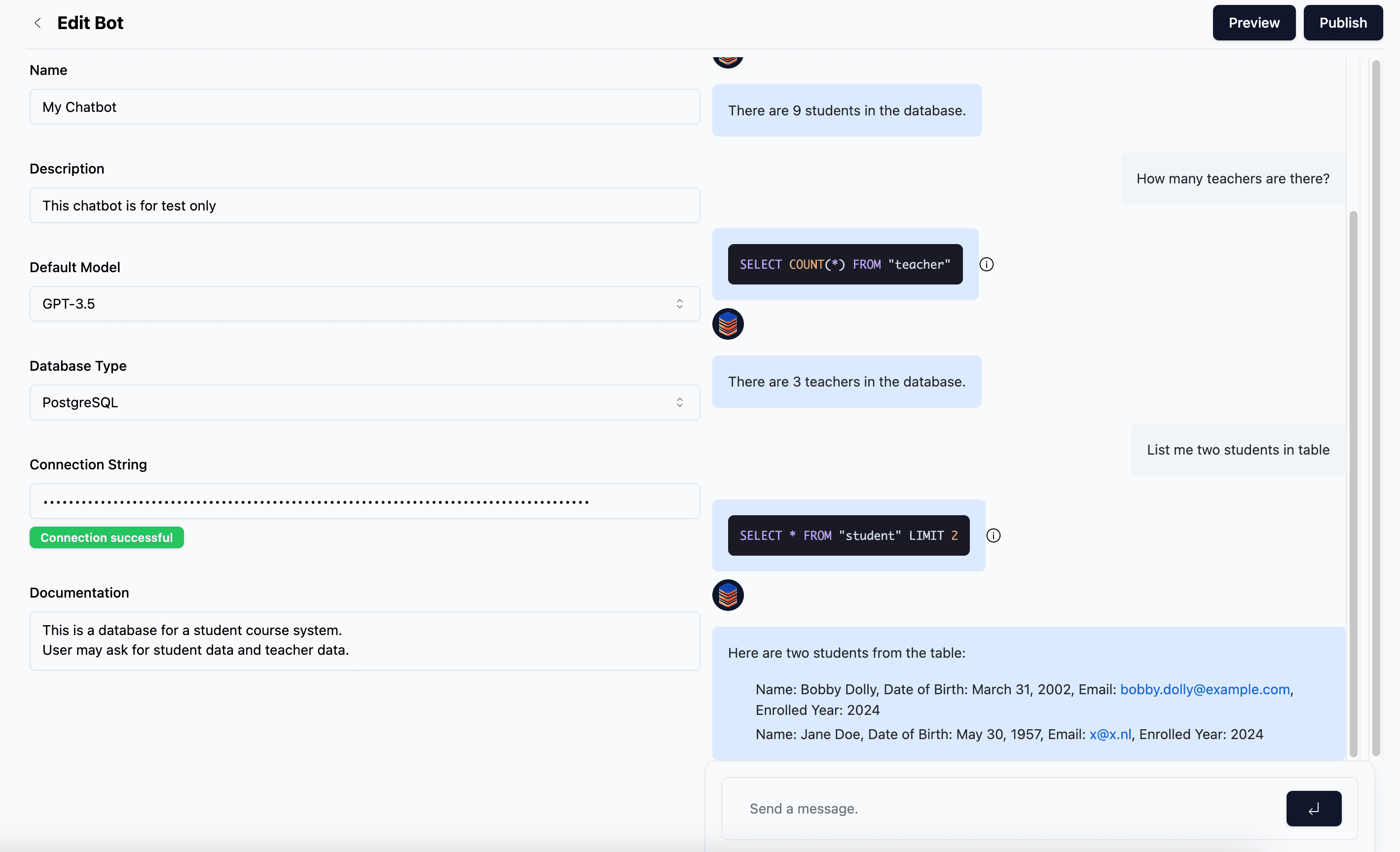Click info icon beside student LIMIT 2 query
The height and width of the screenshot is (852, 1400).
coord(993,535)
